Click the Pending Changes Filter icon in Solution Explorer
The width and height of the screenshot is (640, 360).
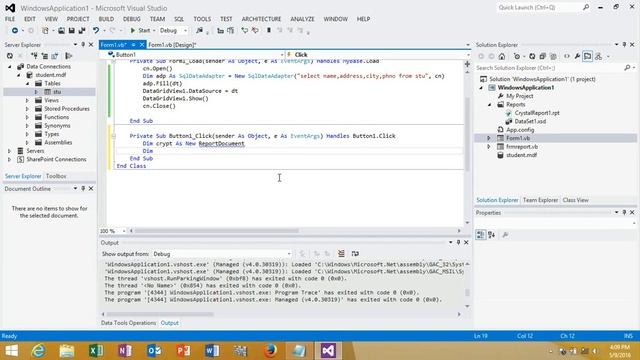(518, 57)
